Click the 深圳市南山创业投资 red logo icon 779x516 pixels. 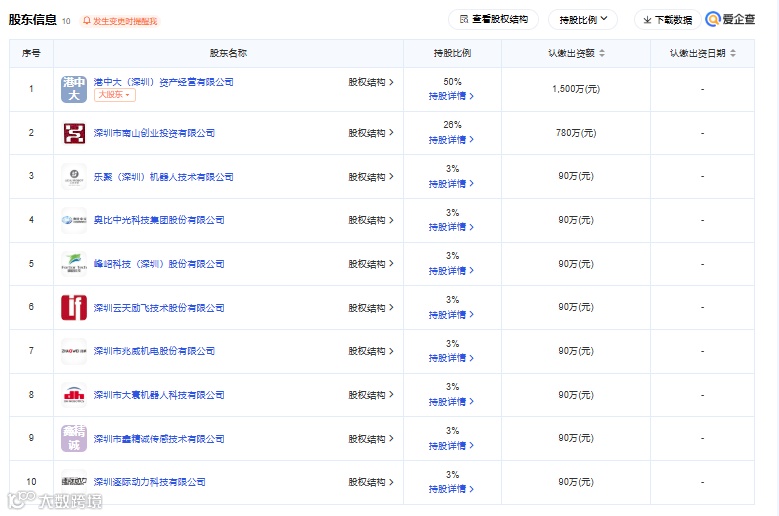coord(74,133)
